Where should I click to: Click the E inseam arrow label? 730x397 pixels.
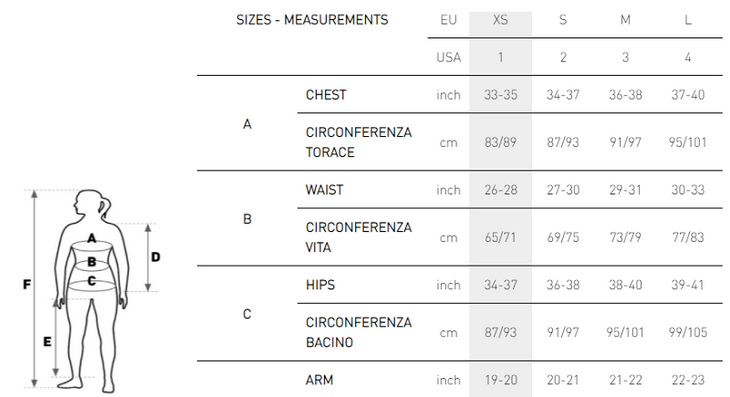(x=47, y=342)
